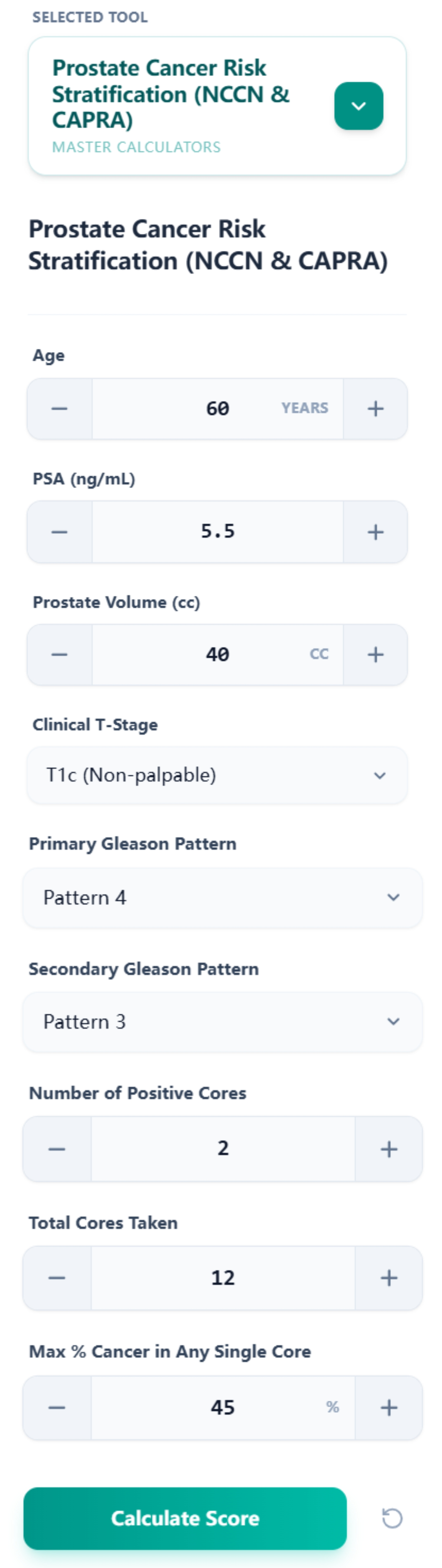Decrement Age using the minus icon
Viewport: 442px width, 1568px height.
59,409
